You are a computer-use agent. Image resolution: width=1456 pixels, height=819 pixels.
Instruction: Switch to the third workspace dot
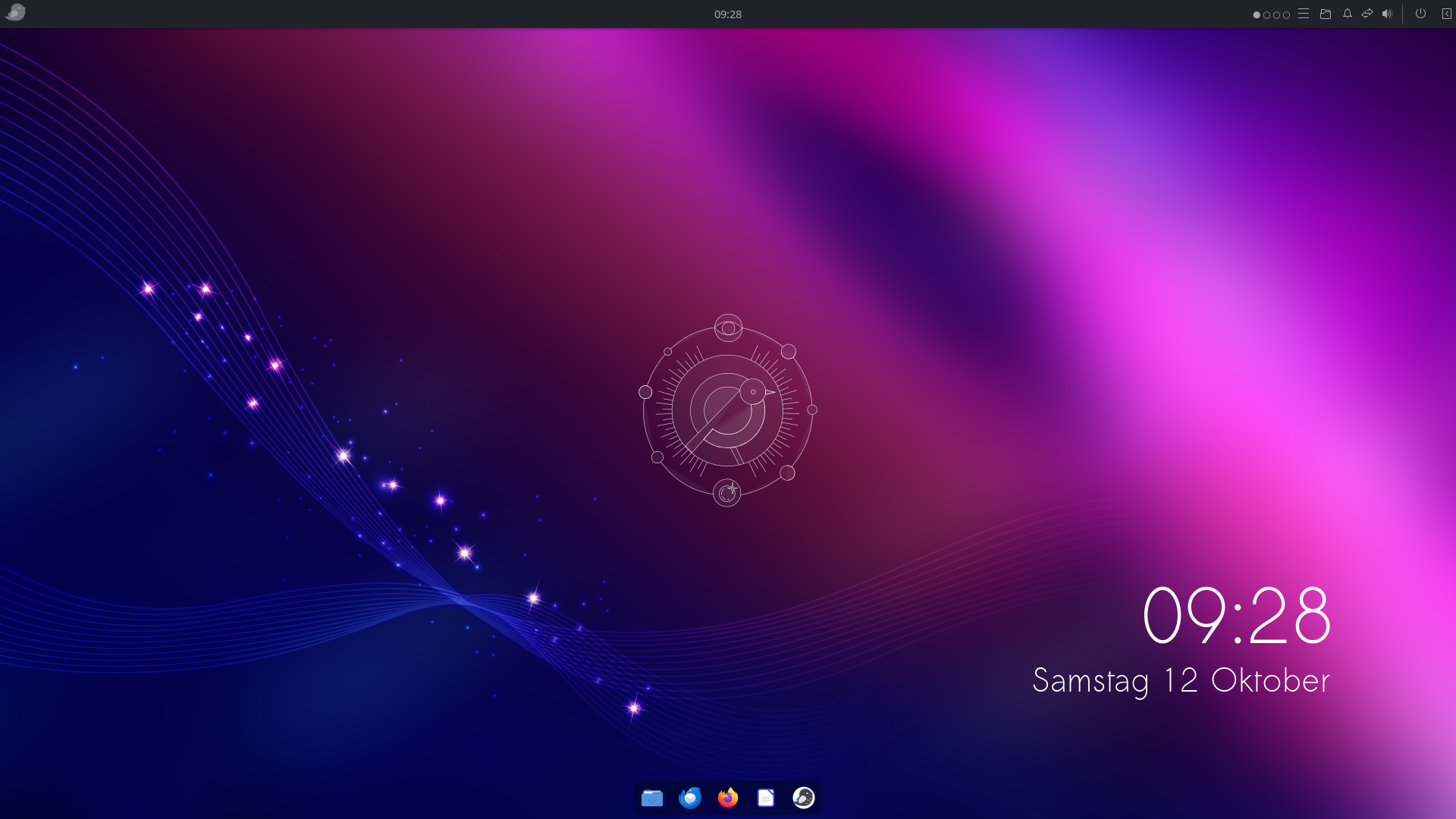tap(1276, 15)
